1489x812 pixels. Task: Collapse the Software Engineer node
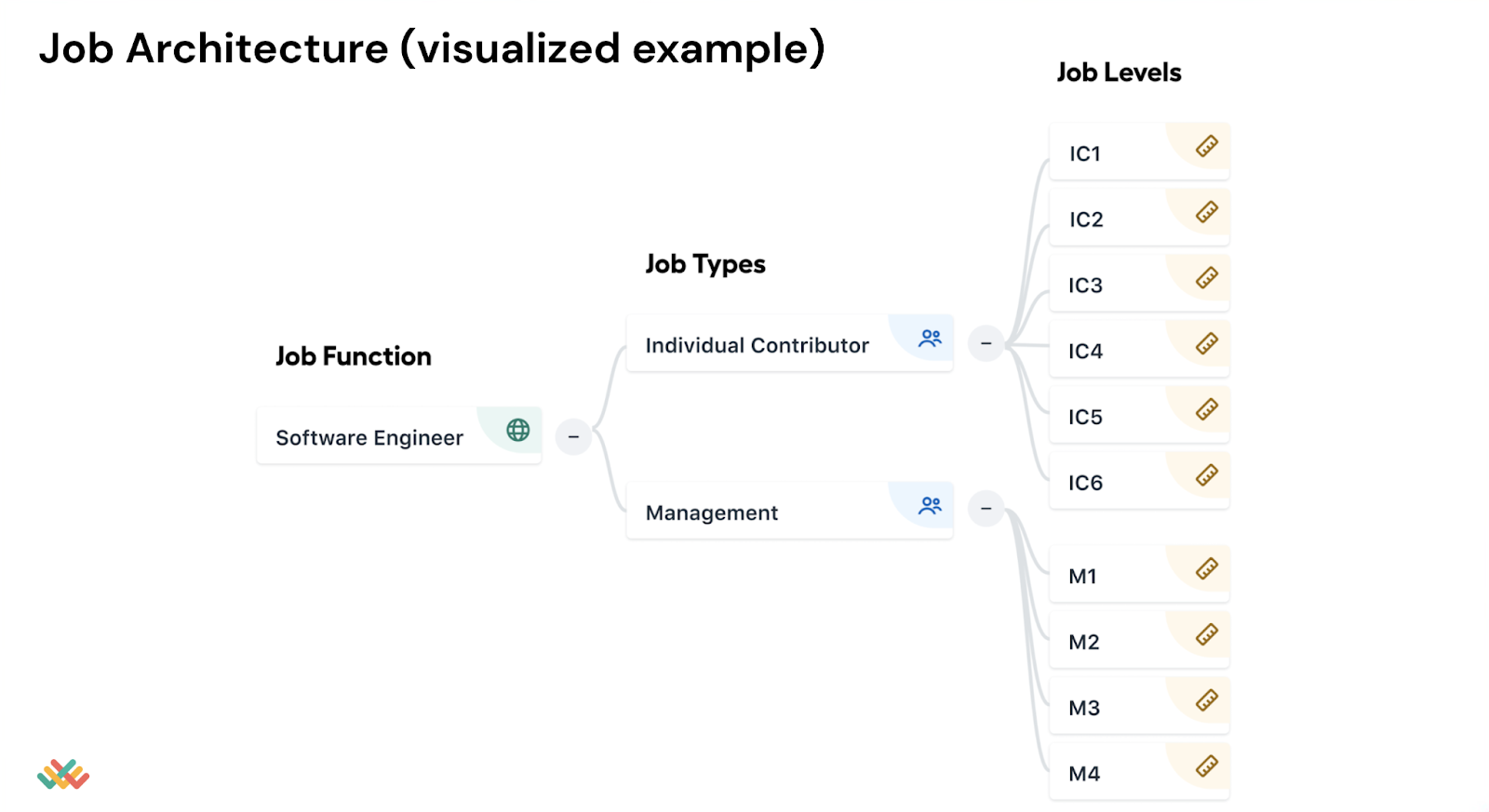[x=573, y=436]
